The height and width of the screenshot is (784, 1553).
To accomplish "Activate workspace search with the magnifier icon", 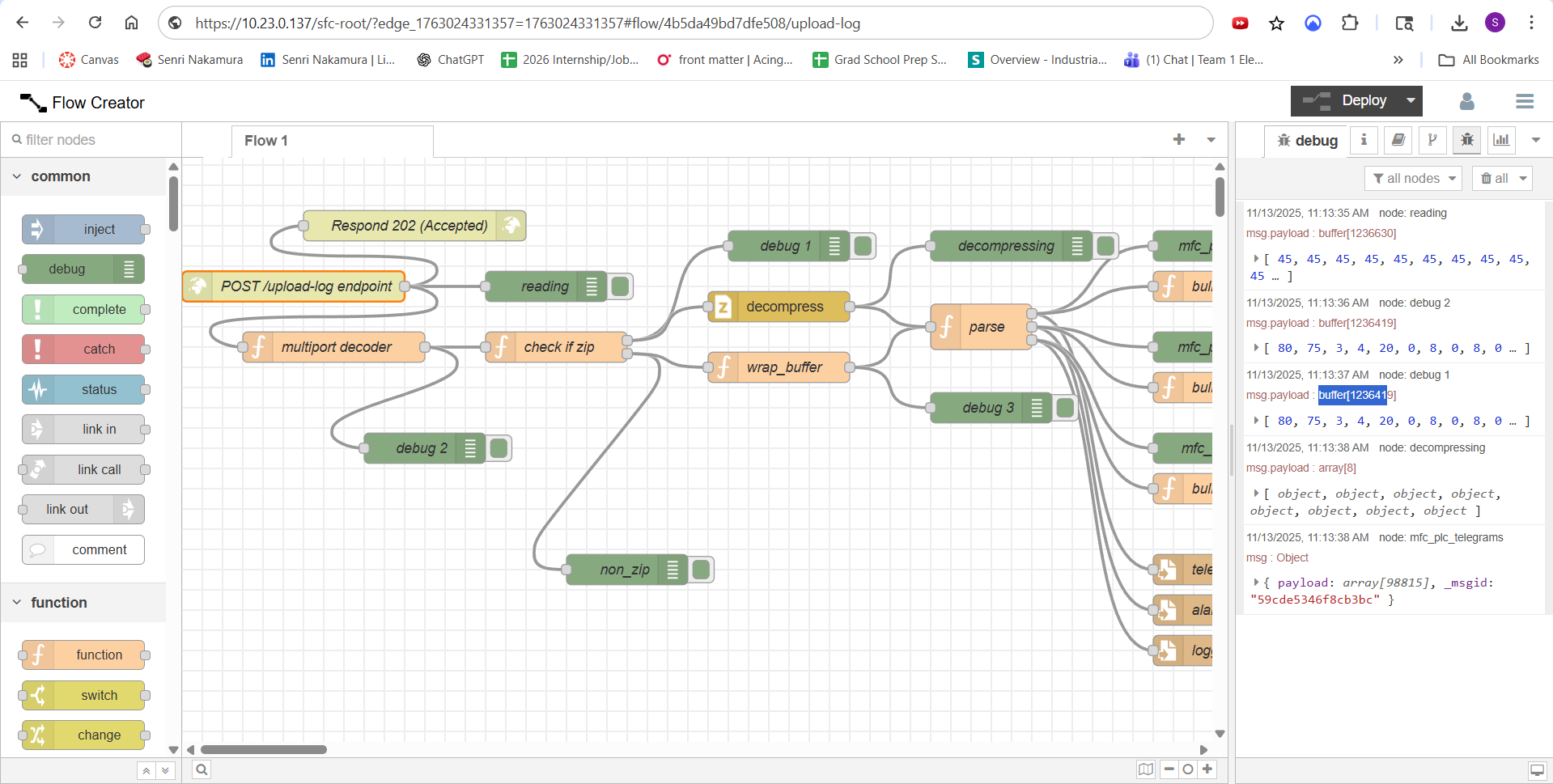I will 201,769.
